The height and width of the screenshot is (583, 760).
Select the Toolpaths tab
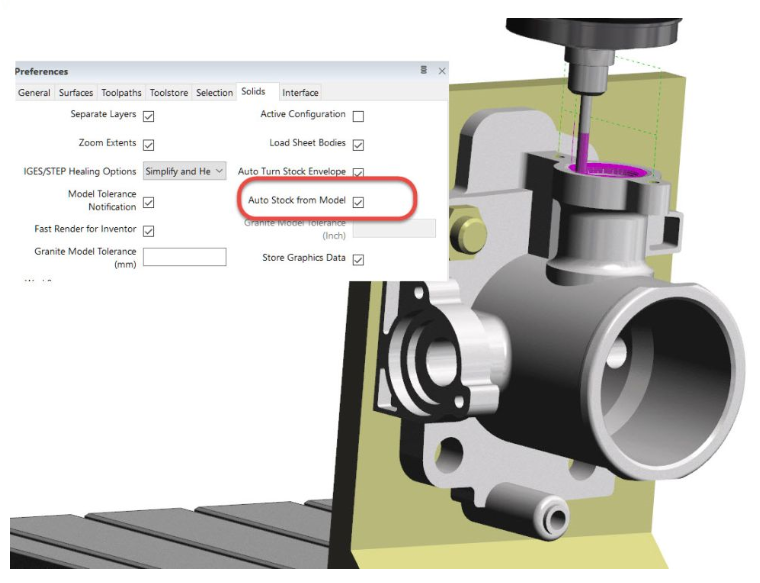(122, 93)
